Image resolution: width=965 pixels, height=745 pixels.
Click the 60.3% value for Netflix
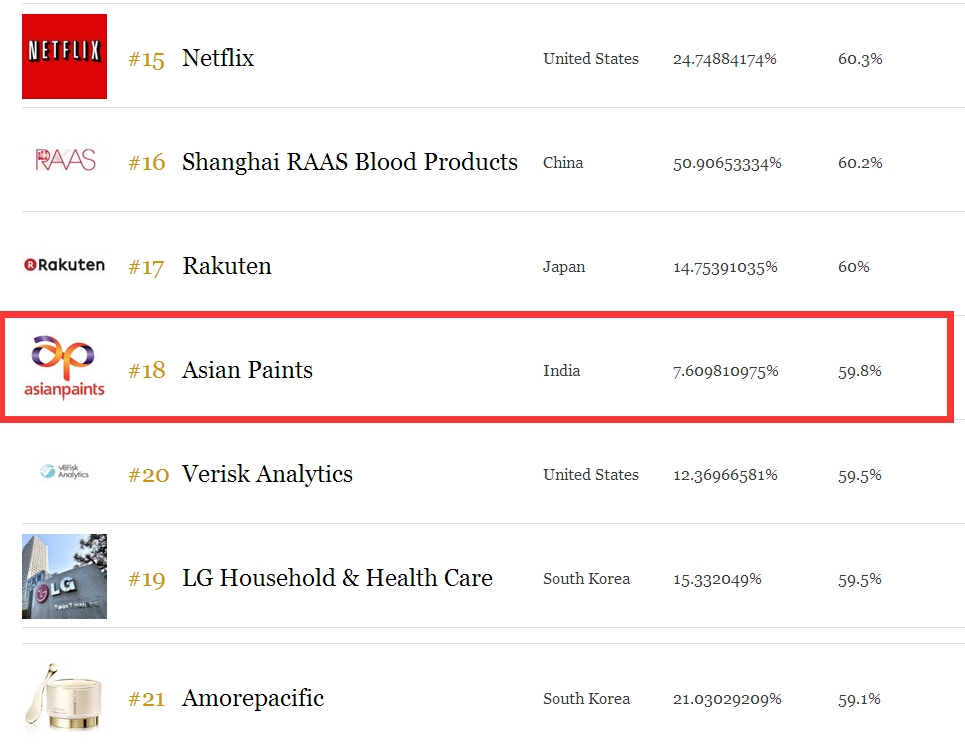[x=860, y=59]
